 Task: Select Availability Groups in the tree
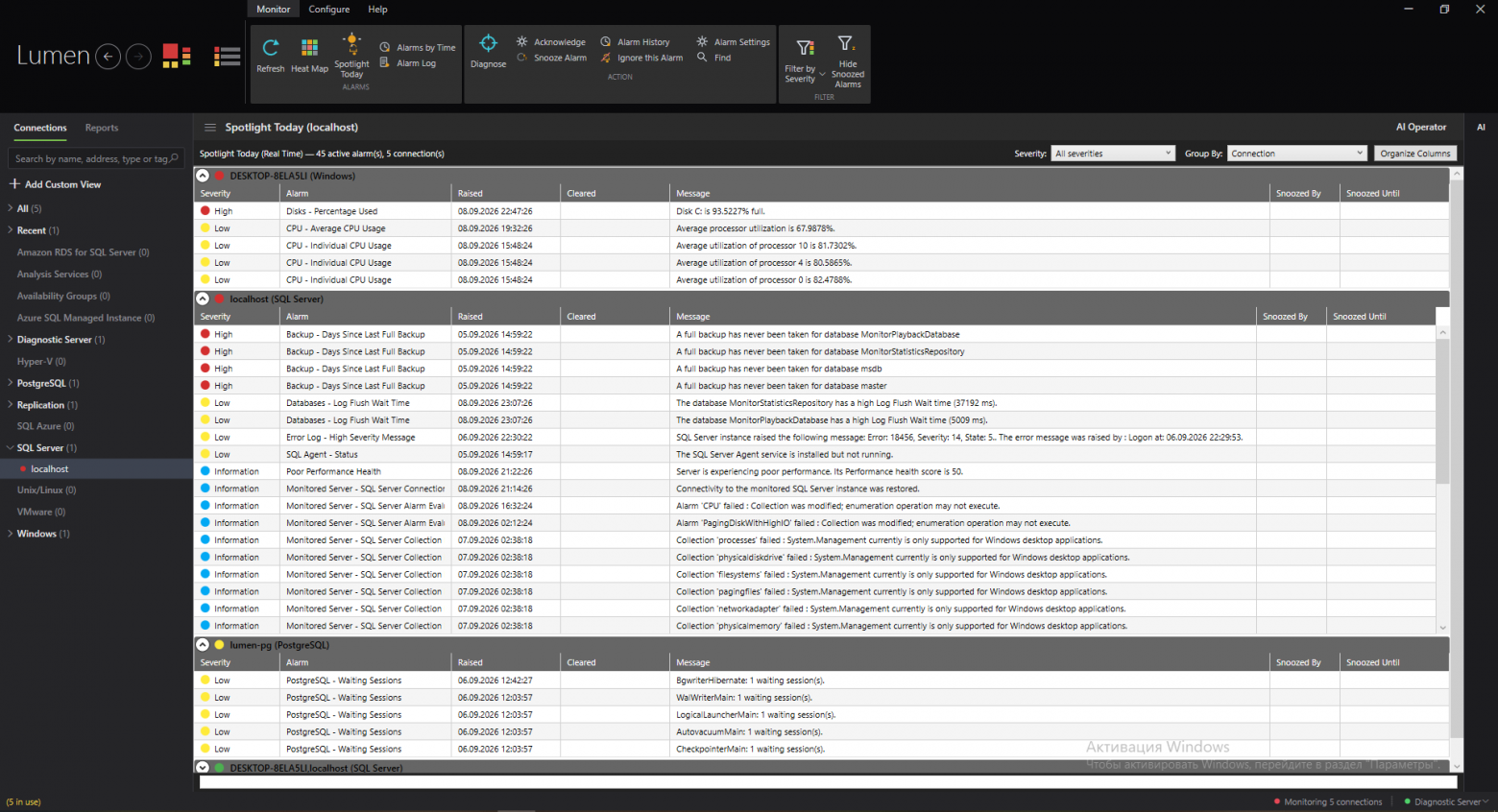tap(63, 296)
